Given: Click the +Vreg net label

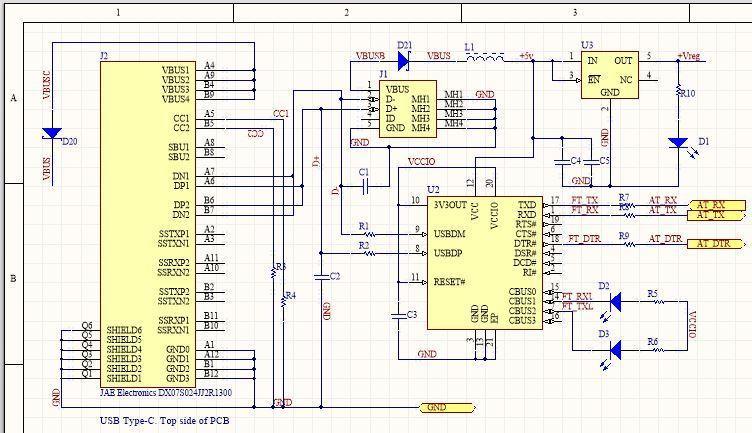Looking at the screenshot, I should tap(689, 56).
